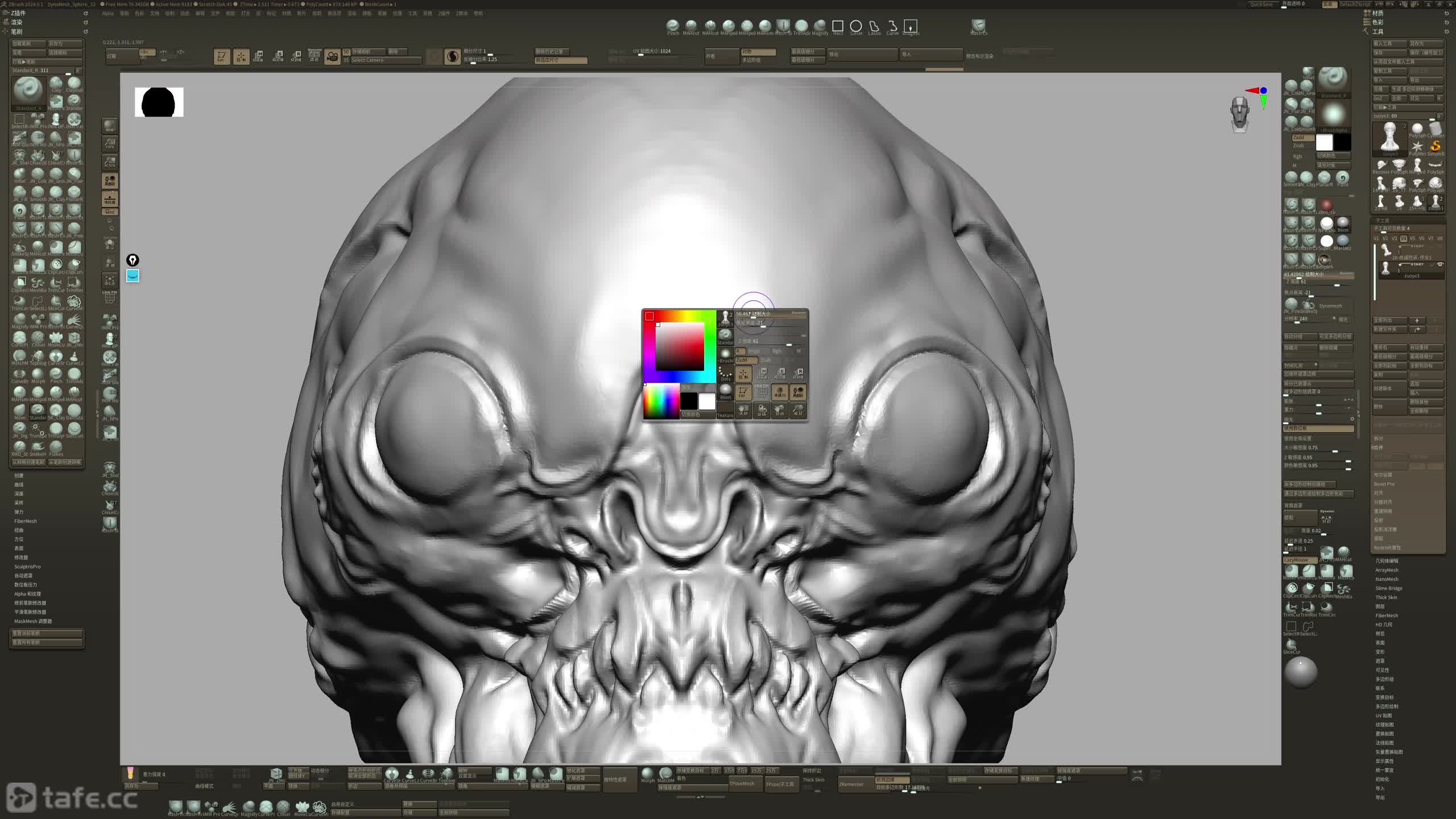Toggle the Zadd button in popup
The width and height of the screenshot is (1456, 819).
746,360
